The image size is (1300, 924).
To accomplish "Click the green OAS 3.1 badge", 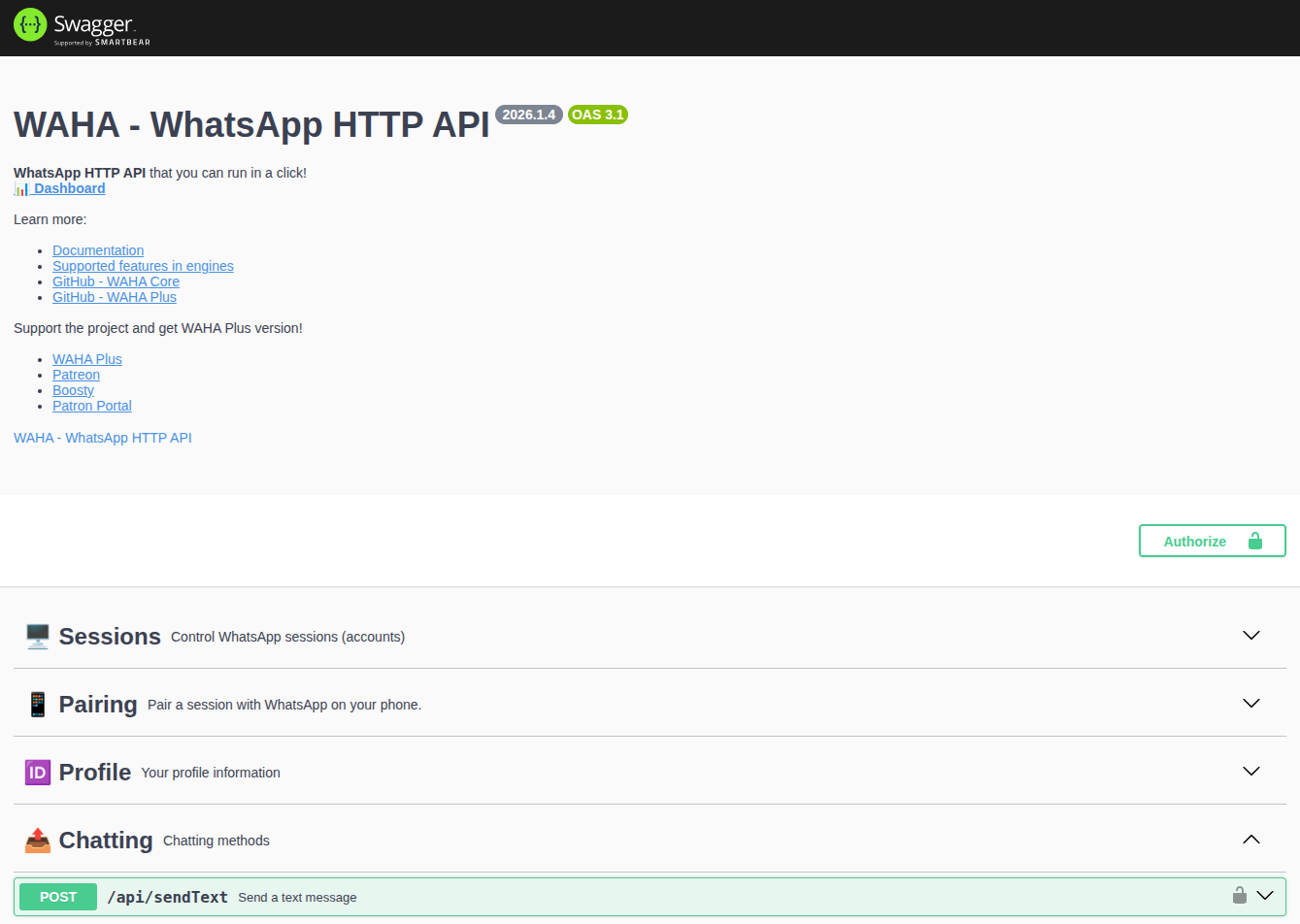I will pyautogui.click(x=597, y=114).
